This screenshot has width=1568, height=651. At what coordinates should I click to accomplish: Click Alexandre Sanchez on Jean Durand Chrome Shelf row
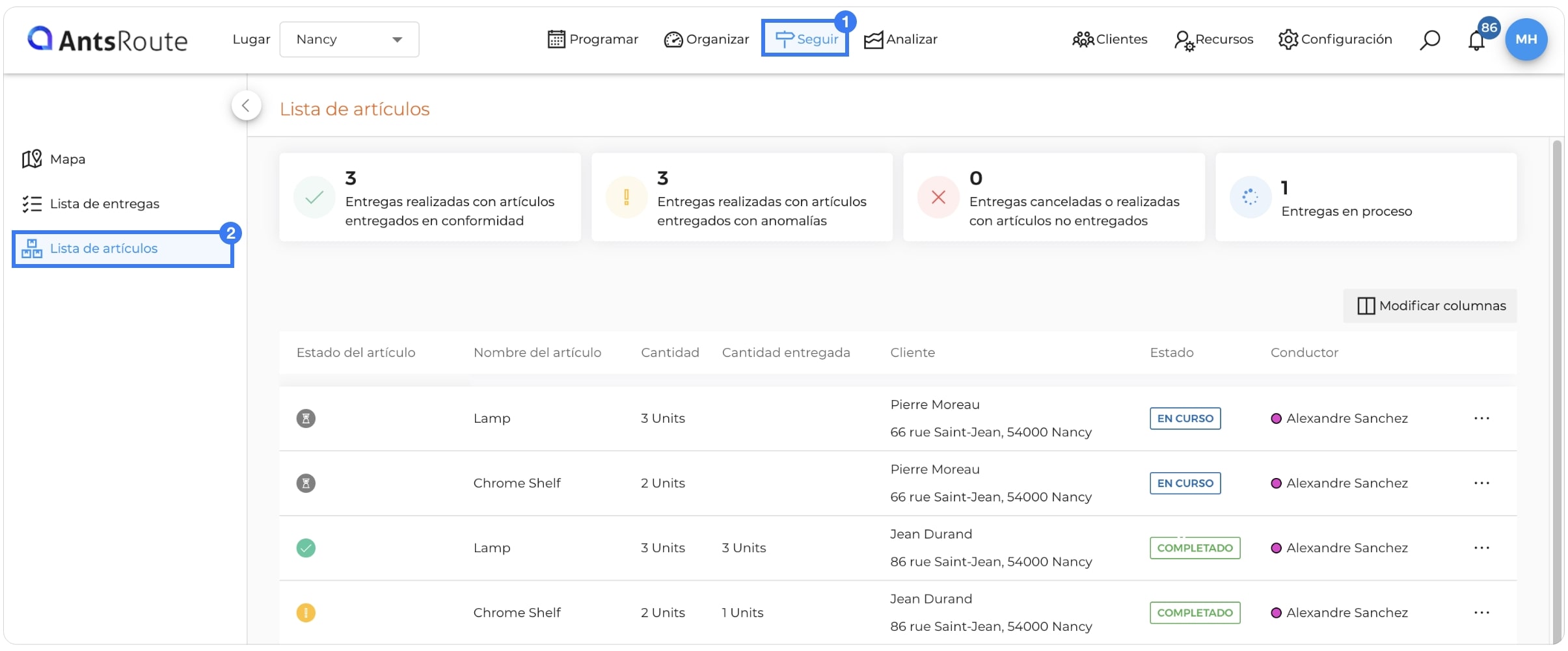point(1347,613)
